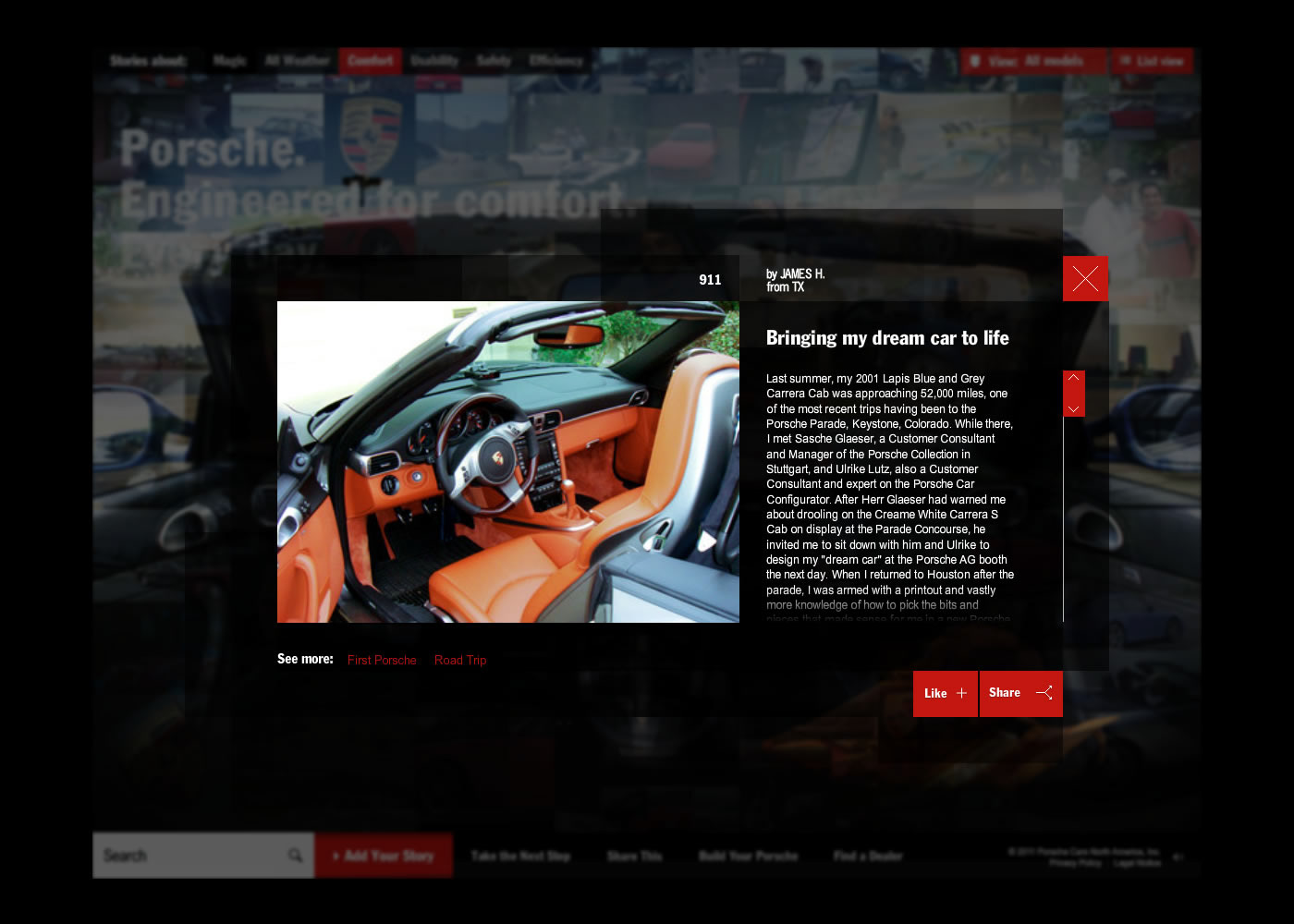Click the magnifying glass search icon
Image resolution: width=1294 pixels, height=924 pixels.
coord(295,856)
